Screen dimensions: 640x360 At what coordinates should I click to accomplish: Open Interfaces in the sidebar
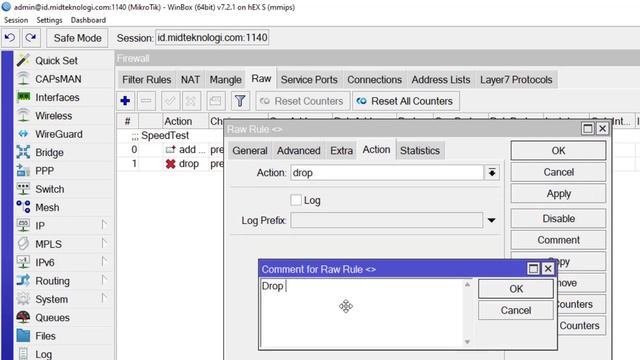57,98
